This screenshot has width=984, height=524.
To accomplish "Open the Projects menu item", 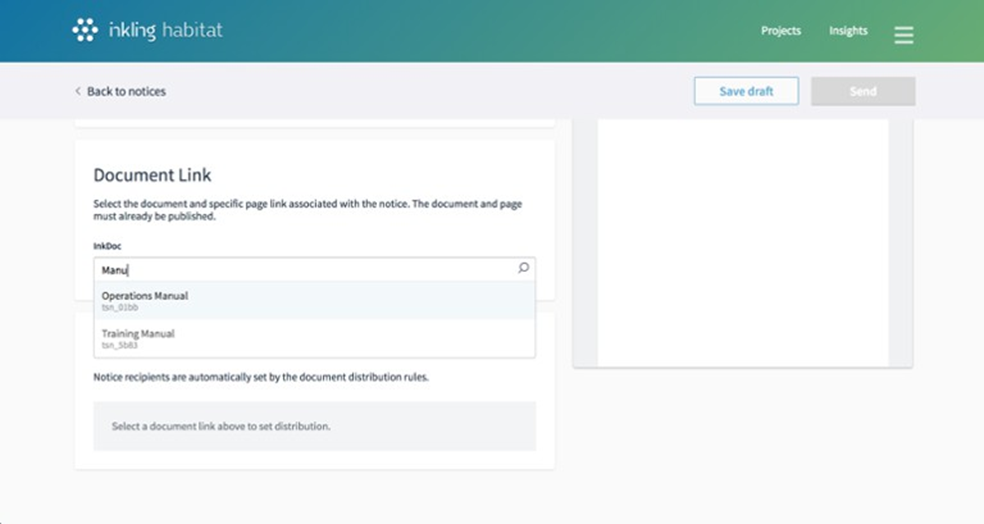I will click(780, 31).
